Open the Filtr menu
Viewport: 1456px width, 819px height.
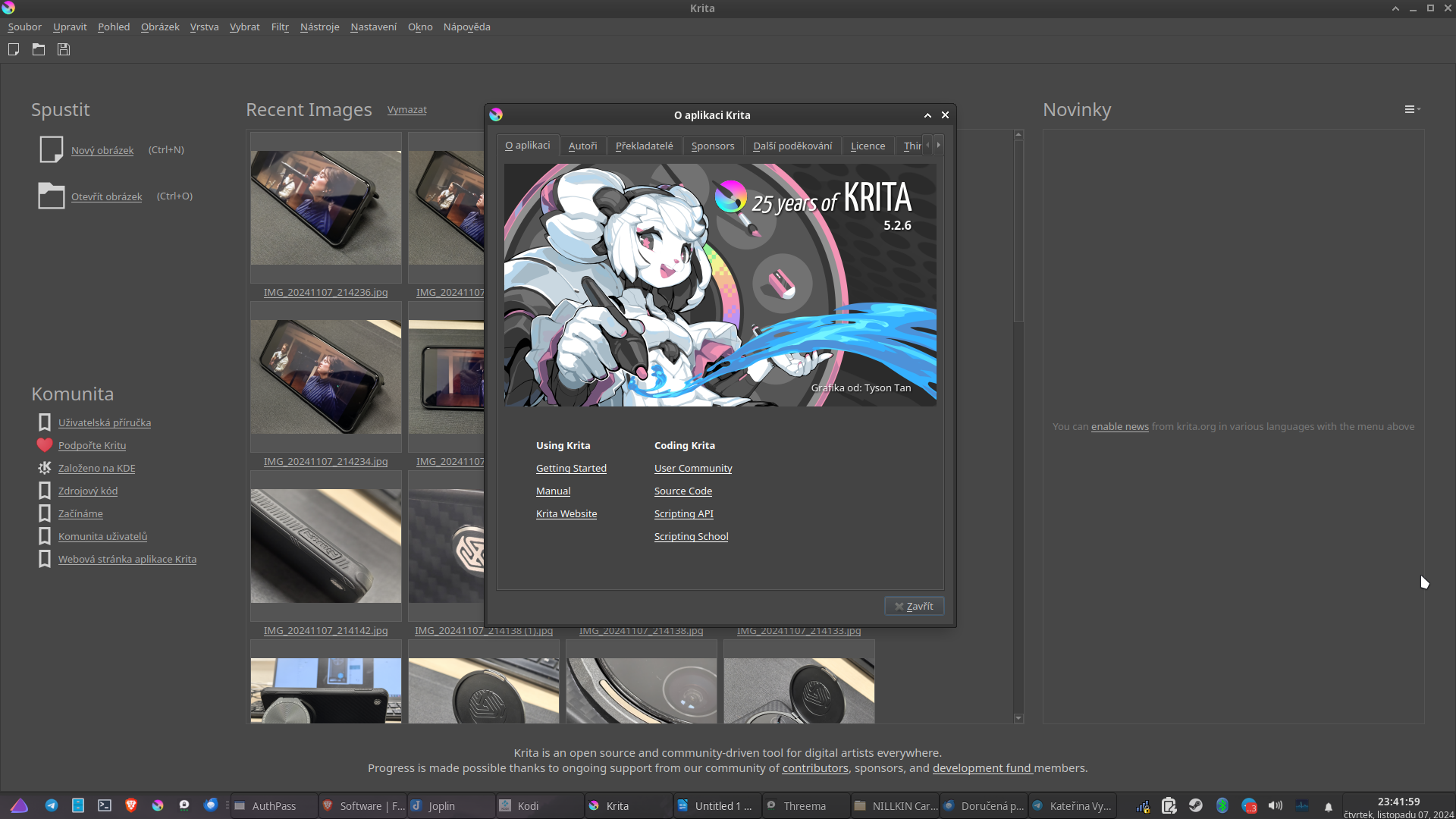click(280, 27)
